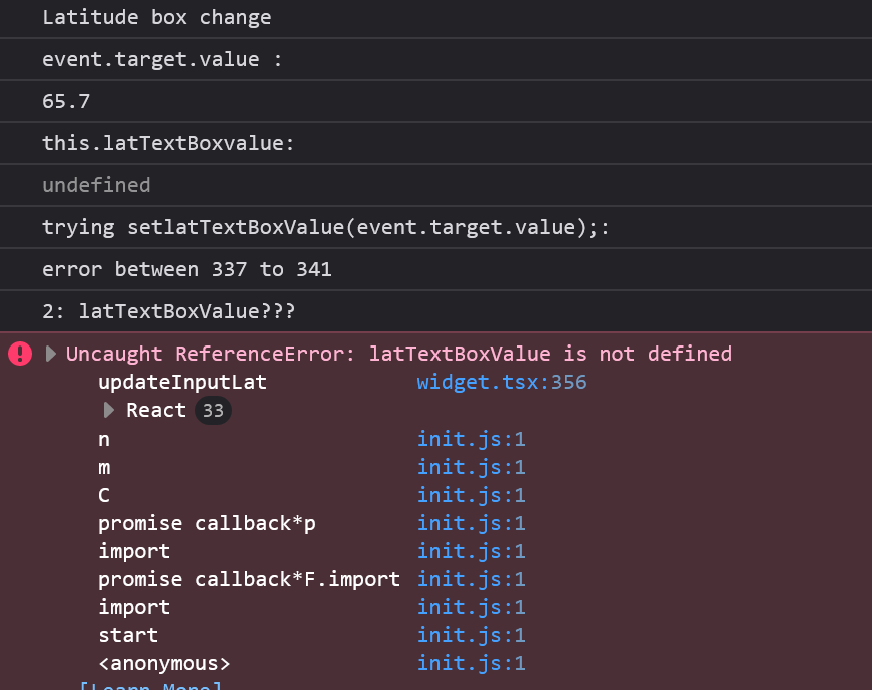This screenshot has width=872, height=690.
Task: Click the 'latTextBoxValue is not defined' error text
Action: pyautogui.click(x=550, y=354)
